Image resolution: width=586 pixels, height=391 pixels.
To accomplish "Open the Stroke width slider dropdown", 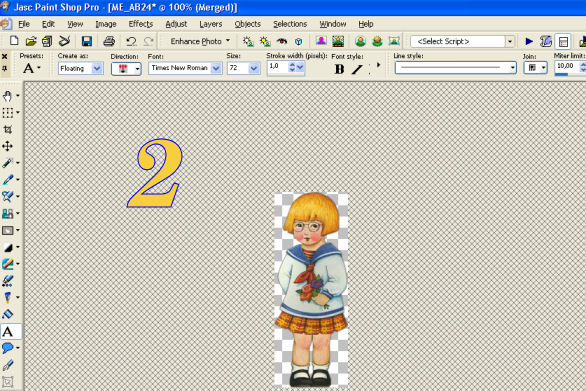I will click(300, 67).
